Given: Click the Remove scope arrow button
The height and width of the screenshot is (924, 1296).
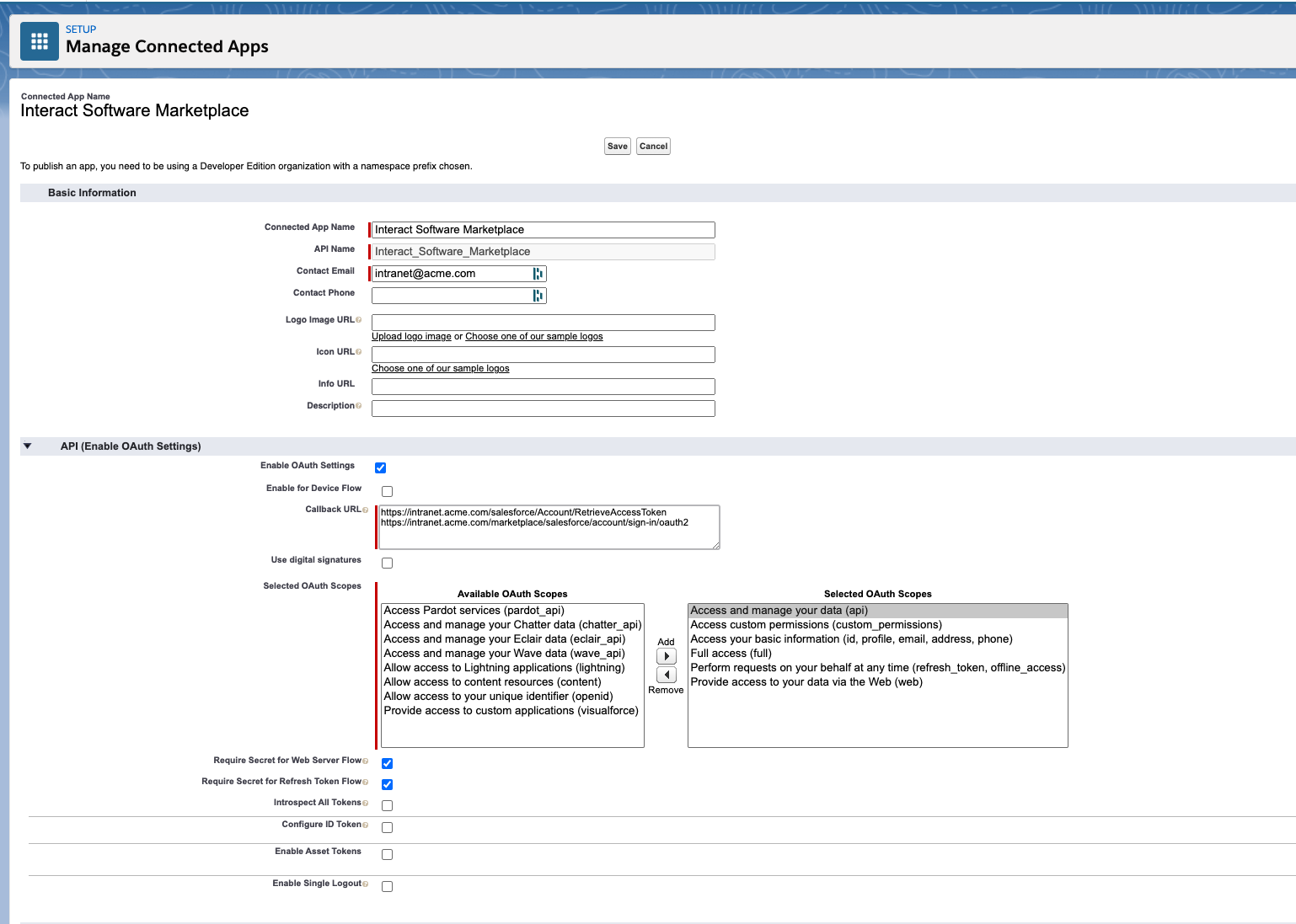Looking at the screenshot, I should click(x=667, y=675).
